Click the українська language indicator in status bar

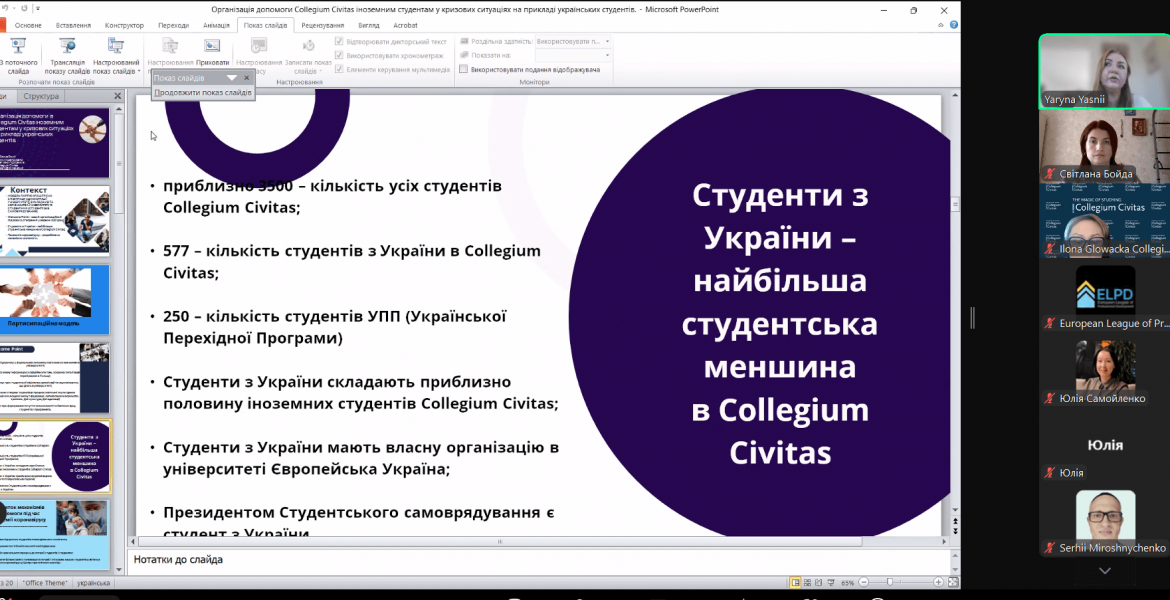pyautogui.click(x=93, y=583)
